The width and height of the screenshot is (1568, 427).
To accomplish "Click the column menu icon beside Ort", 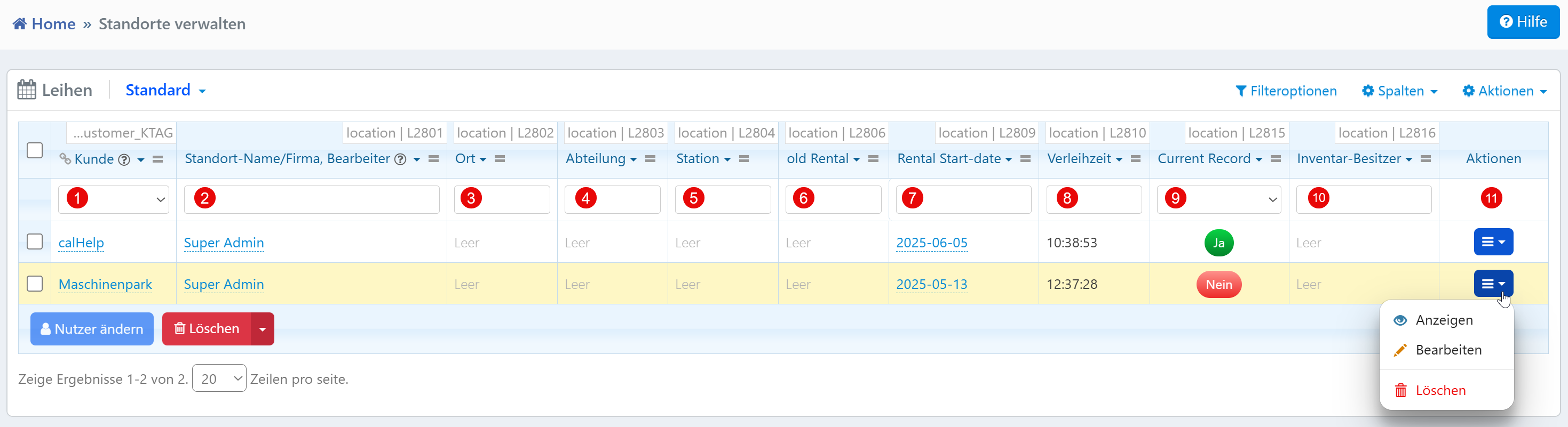I will 500,159.
